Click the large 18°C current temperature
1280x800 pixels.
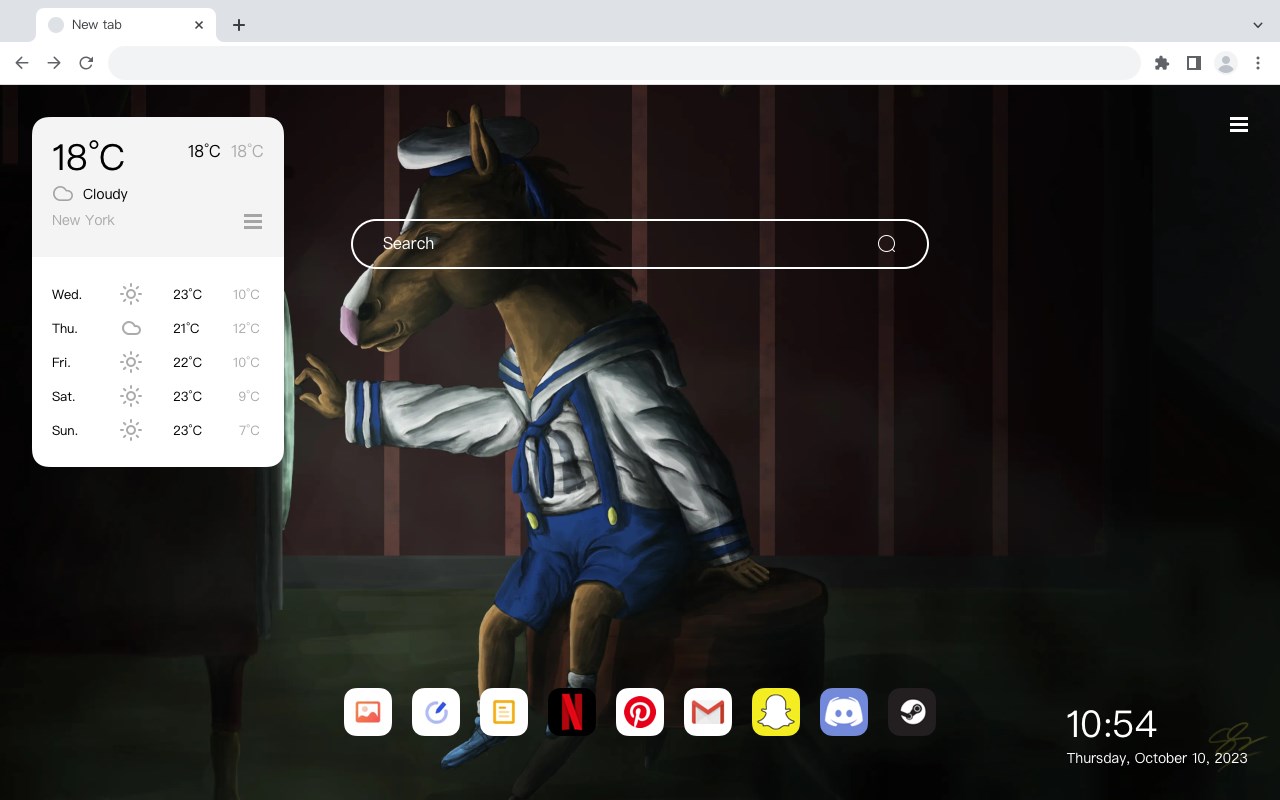[x=88, y=157]
